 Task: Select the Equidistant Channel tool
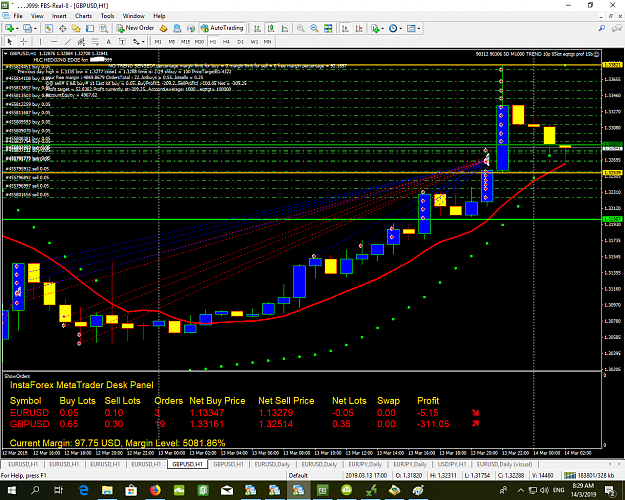[81, 41]
